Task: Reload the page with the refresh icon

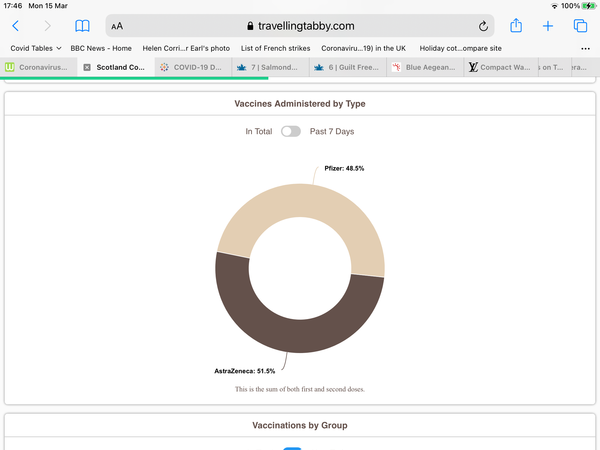Action: [483, 26]
